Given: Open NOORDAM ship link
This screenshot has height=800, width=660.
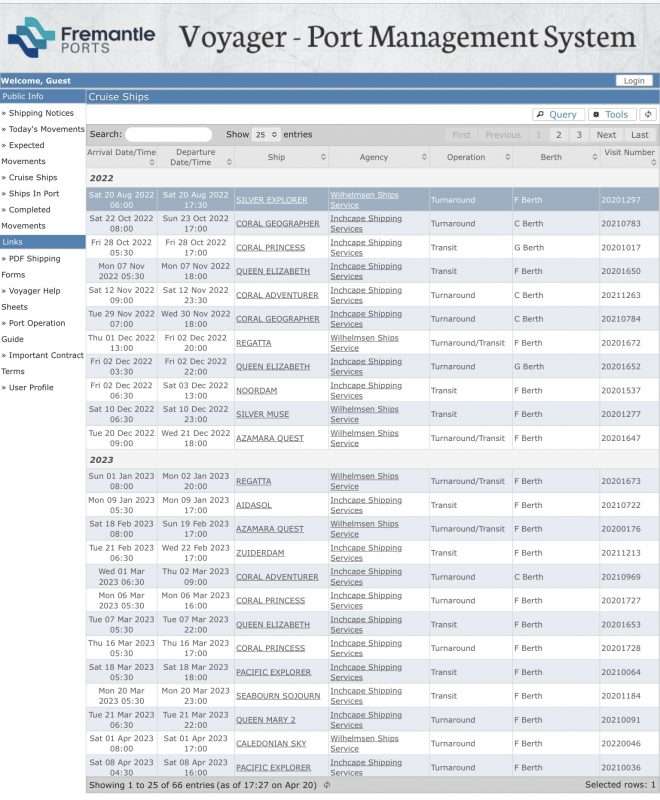Looking at the screenshot, I should pos(257,390).
